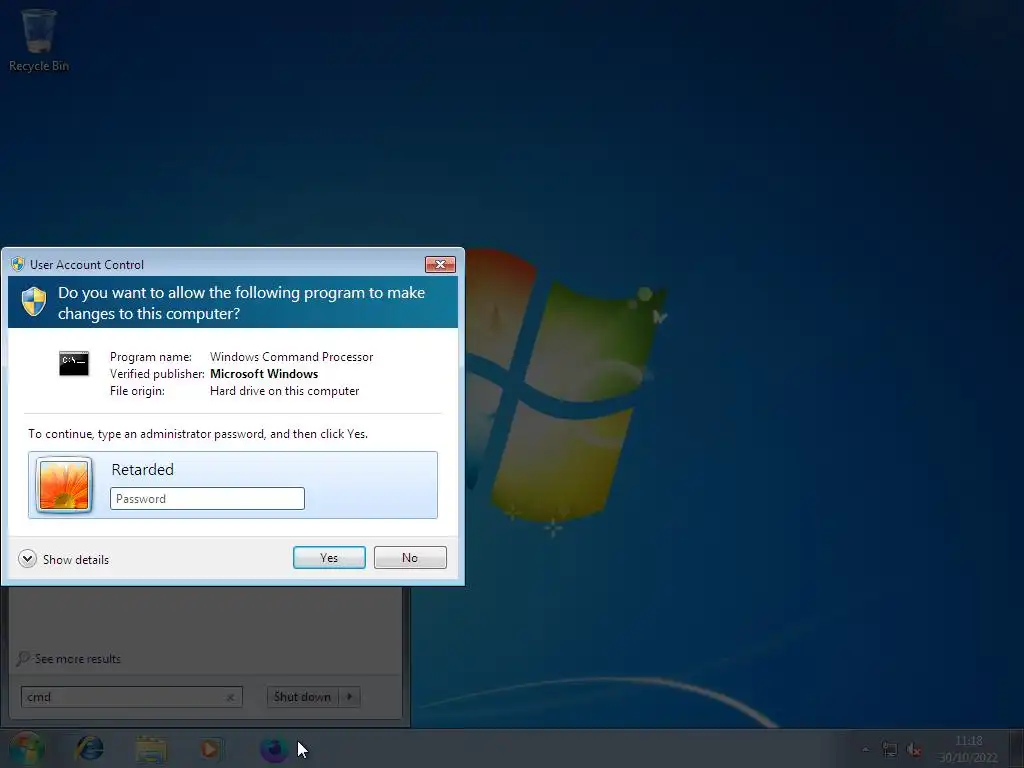Click the cmd search box in the Start menu
The image size is (1024, 768).
click(131, 697)
